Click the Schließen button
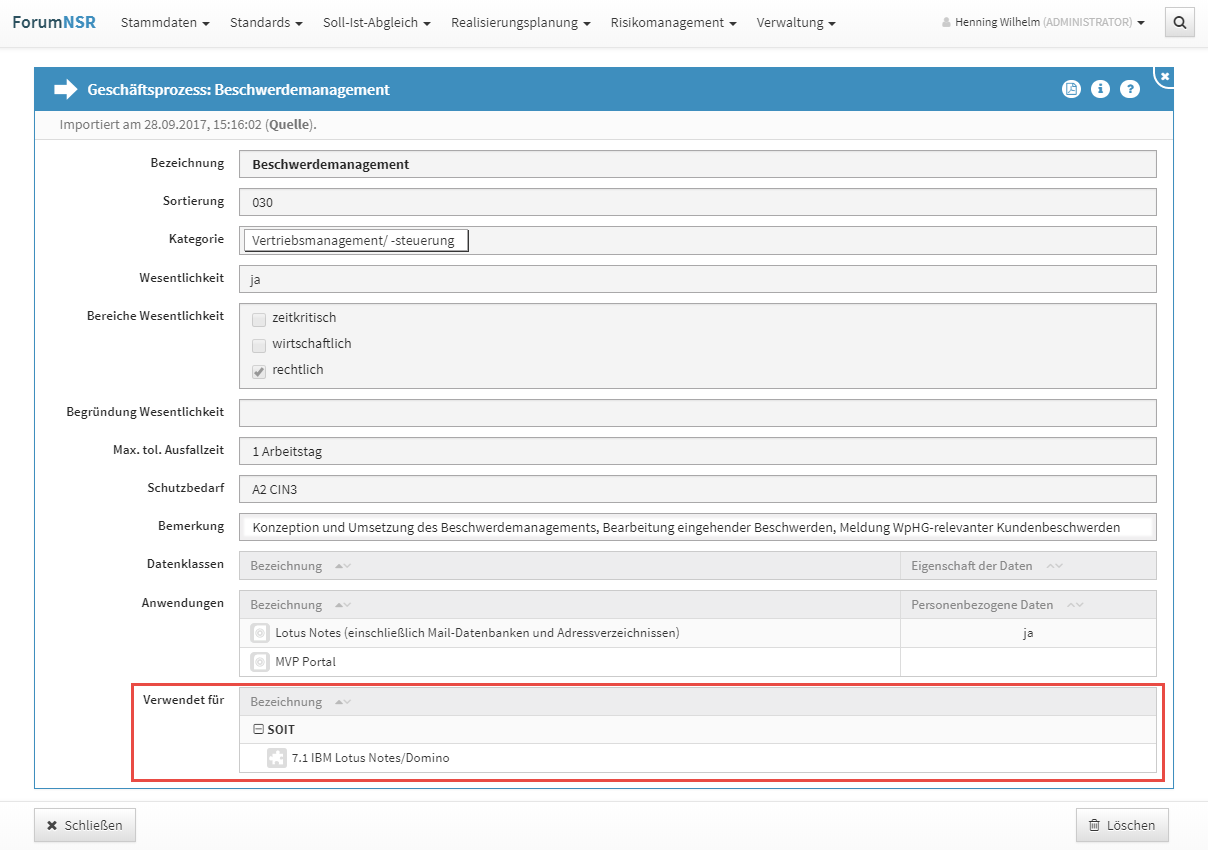This screenshot has width=1208, height=850. click(85, 825)
